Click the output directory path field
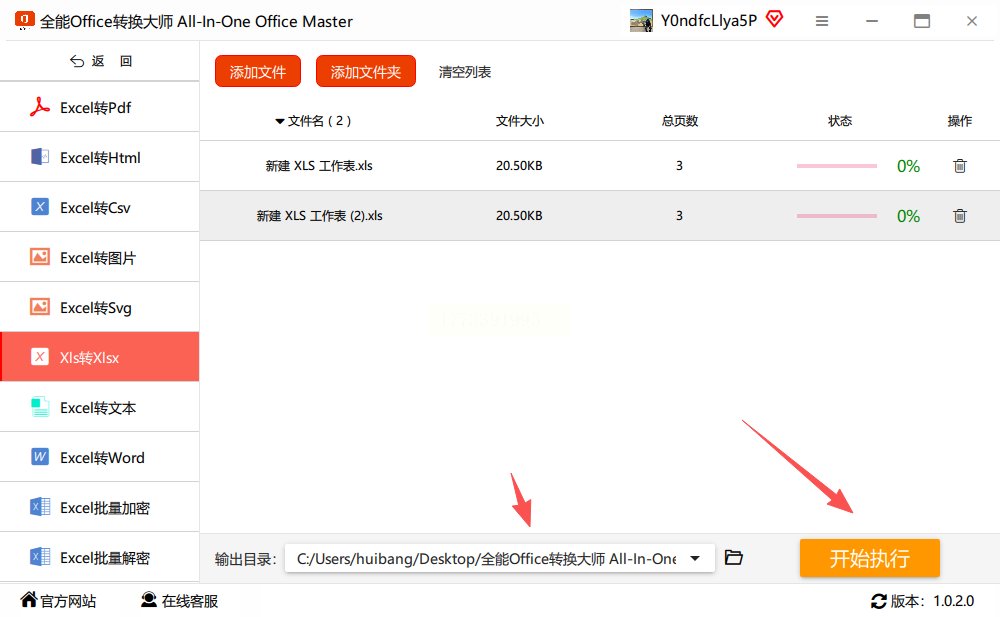The width and height of the screenshot is (1000, 617). [x=499, y=558]
